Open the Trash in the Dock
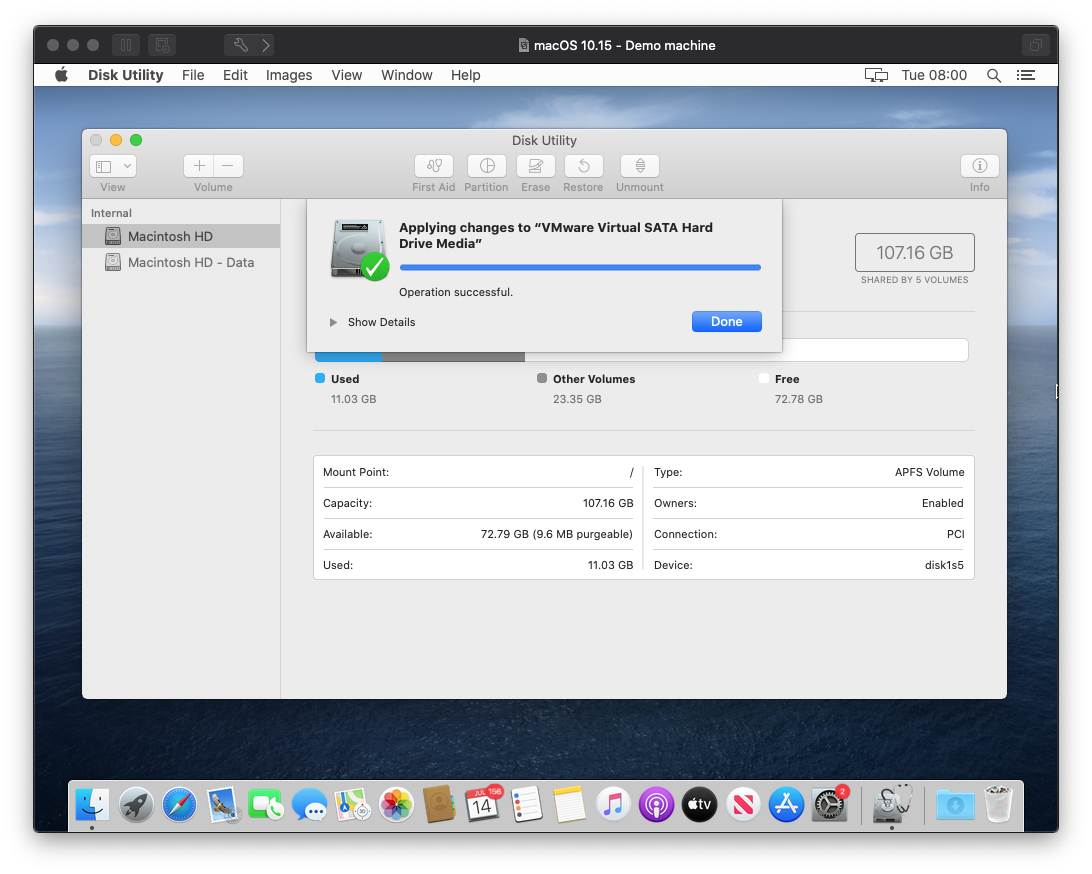 (x=999, y=805)
